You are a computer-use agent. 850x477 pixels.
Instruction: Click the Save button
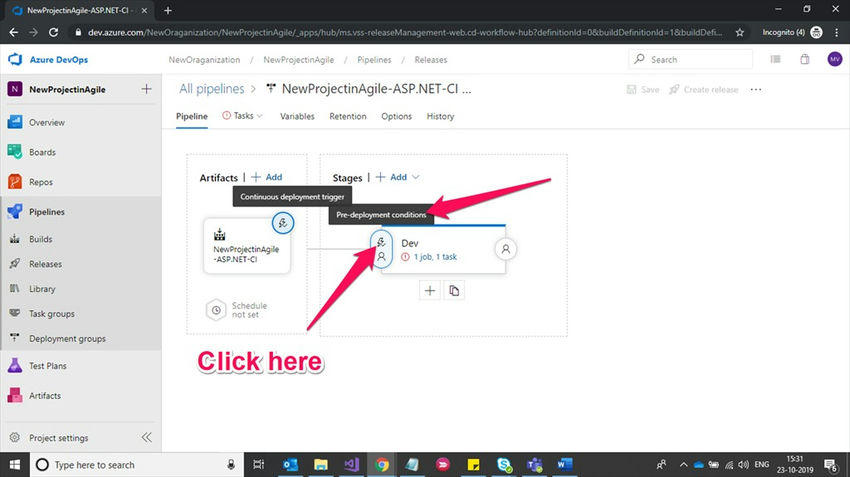pyautogui.click(x=643, y=89)
